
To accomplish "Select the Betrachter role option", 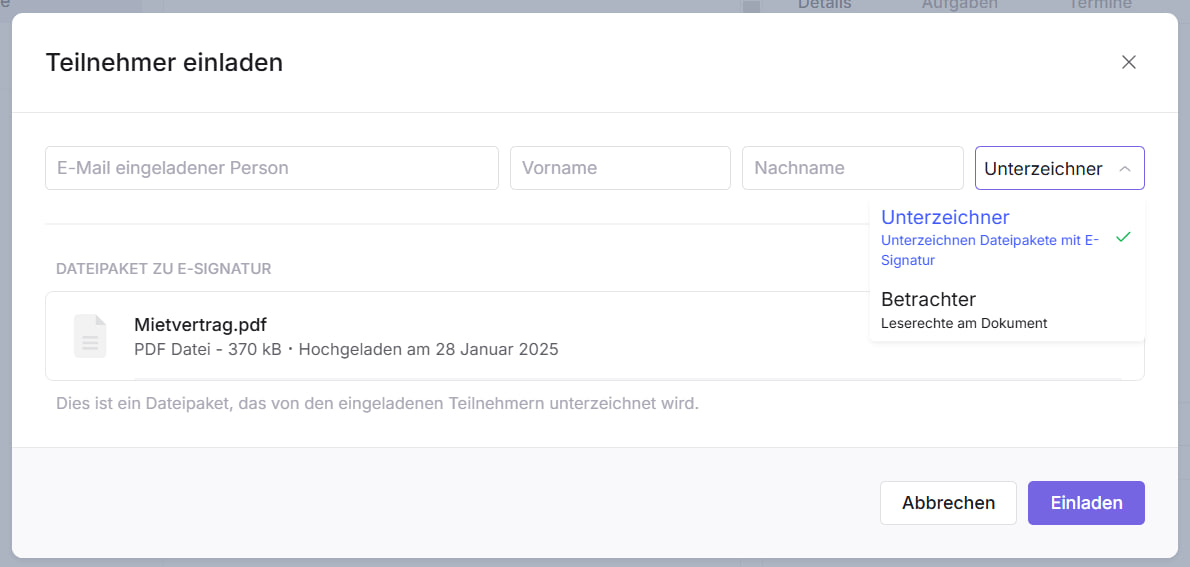I will click(x=928, y=299).
